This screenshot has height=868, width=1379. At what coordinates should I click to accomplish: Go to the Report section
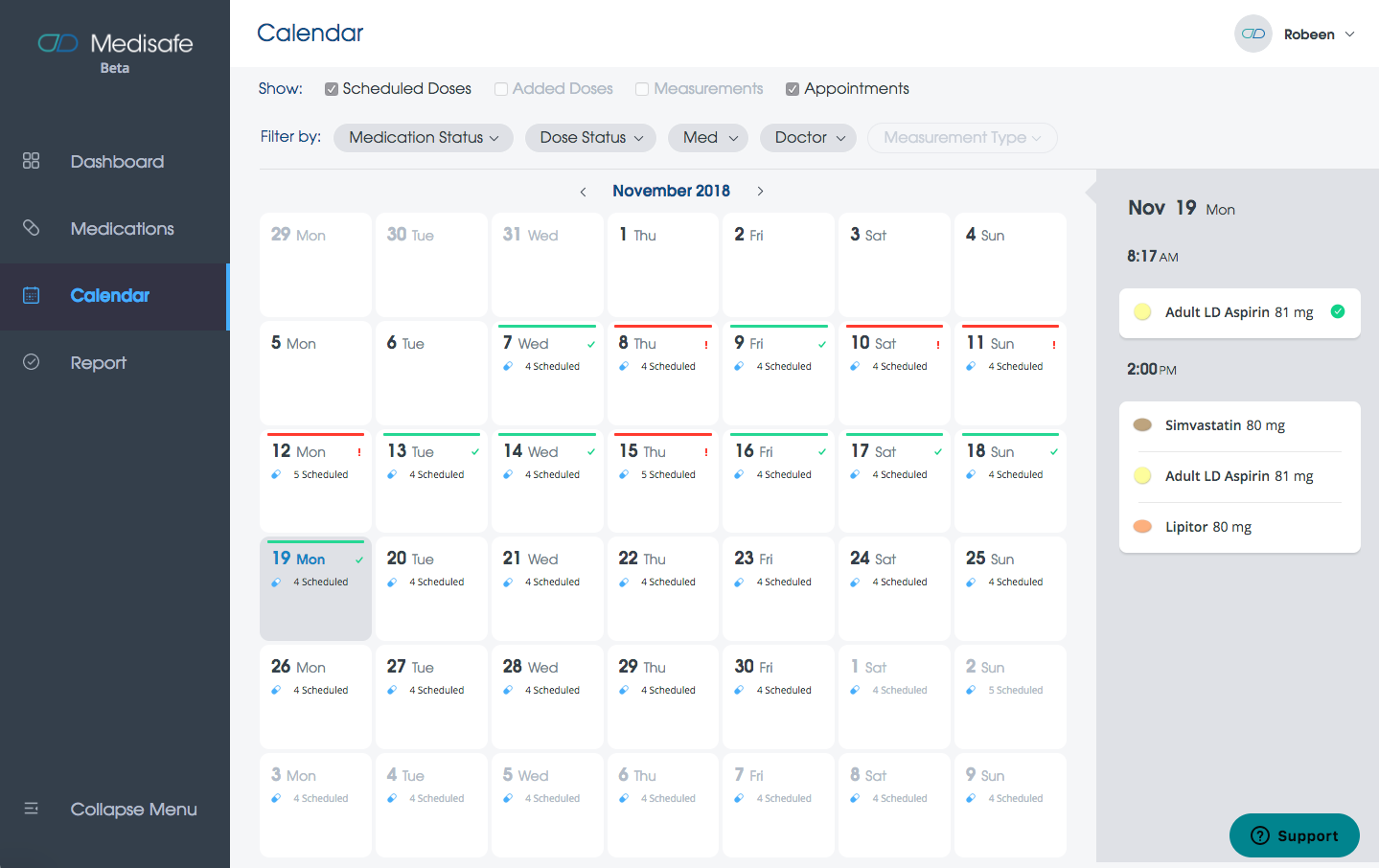coord(99,362)
